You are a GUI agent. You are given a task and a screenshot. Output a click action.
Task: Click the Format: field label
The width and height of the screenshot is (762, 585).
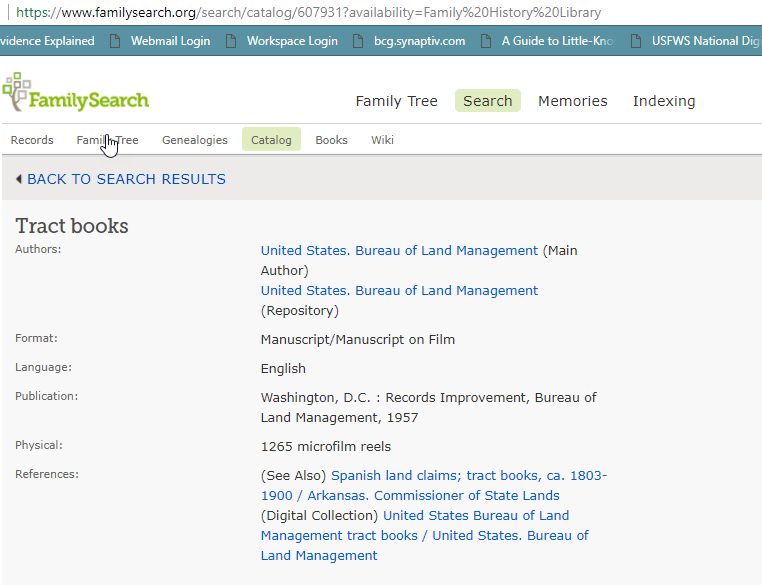pos(36,338)
